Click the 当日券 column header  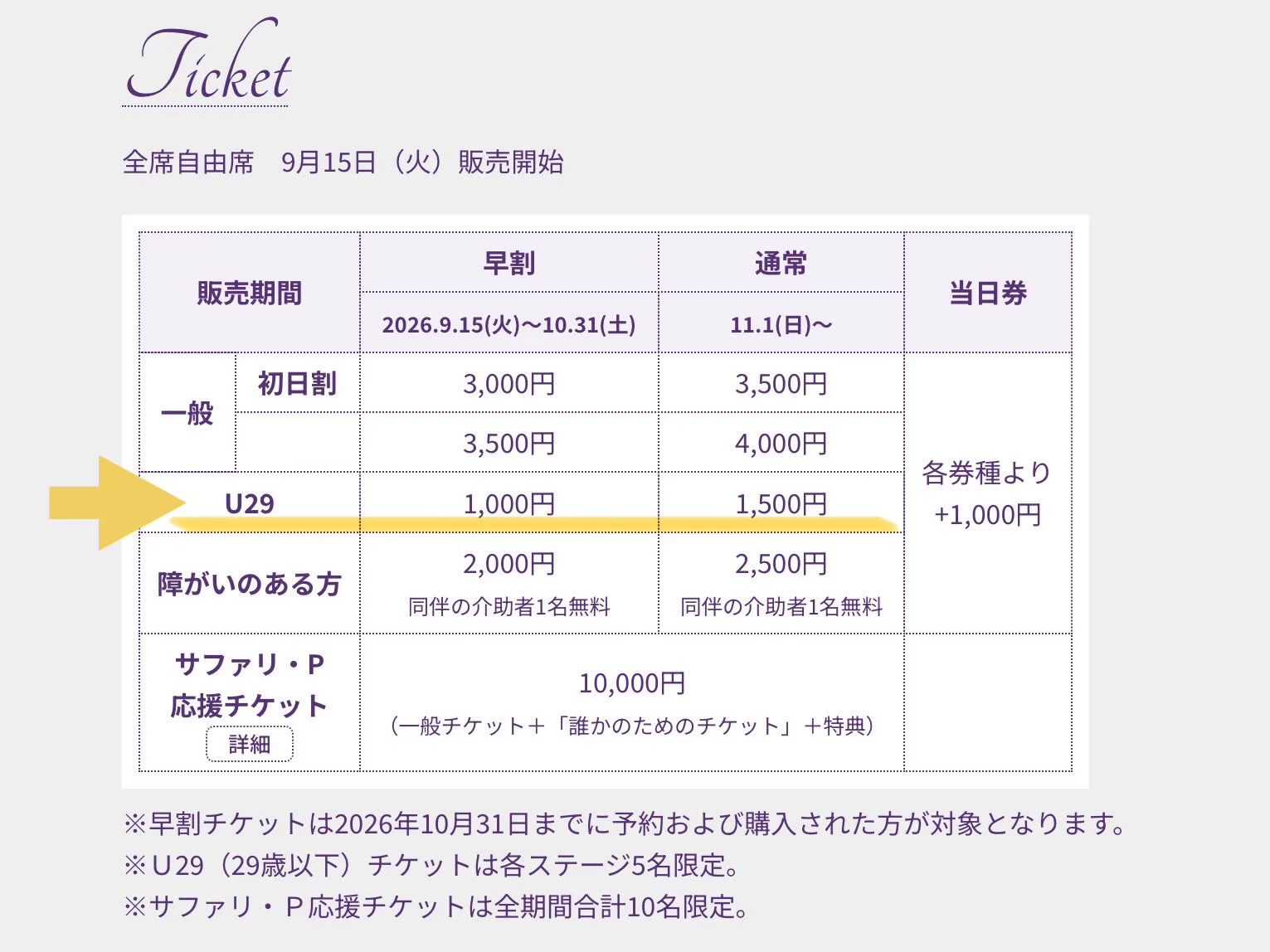[x=988, y=293]
